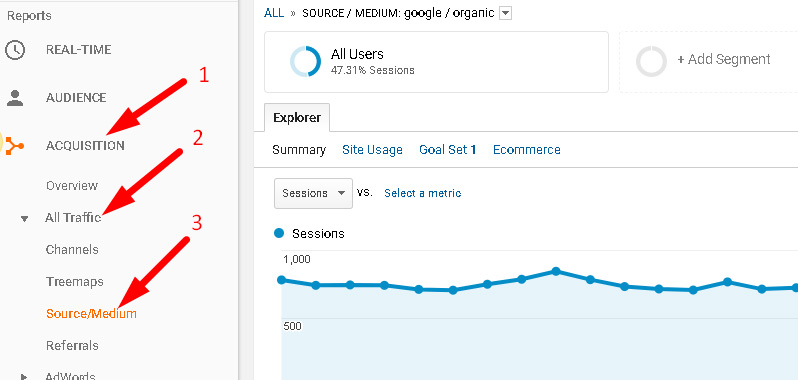
Task: Open Real-Time reports via clock icon
Action: pyautogui.click(x=15, y=50)
